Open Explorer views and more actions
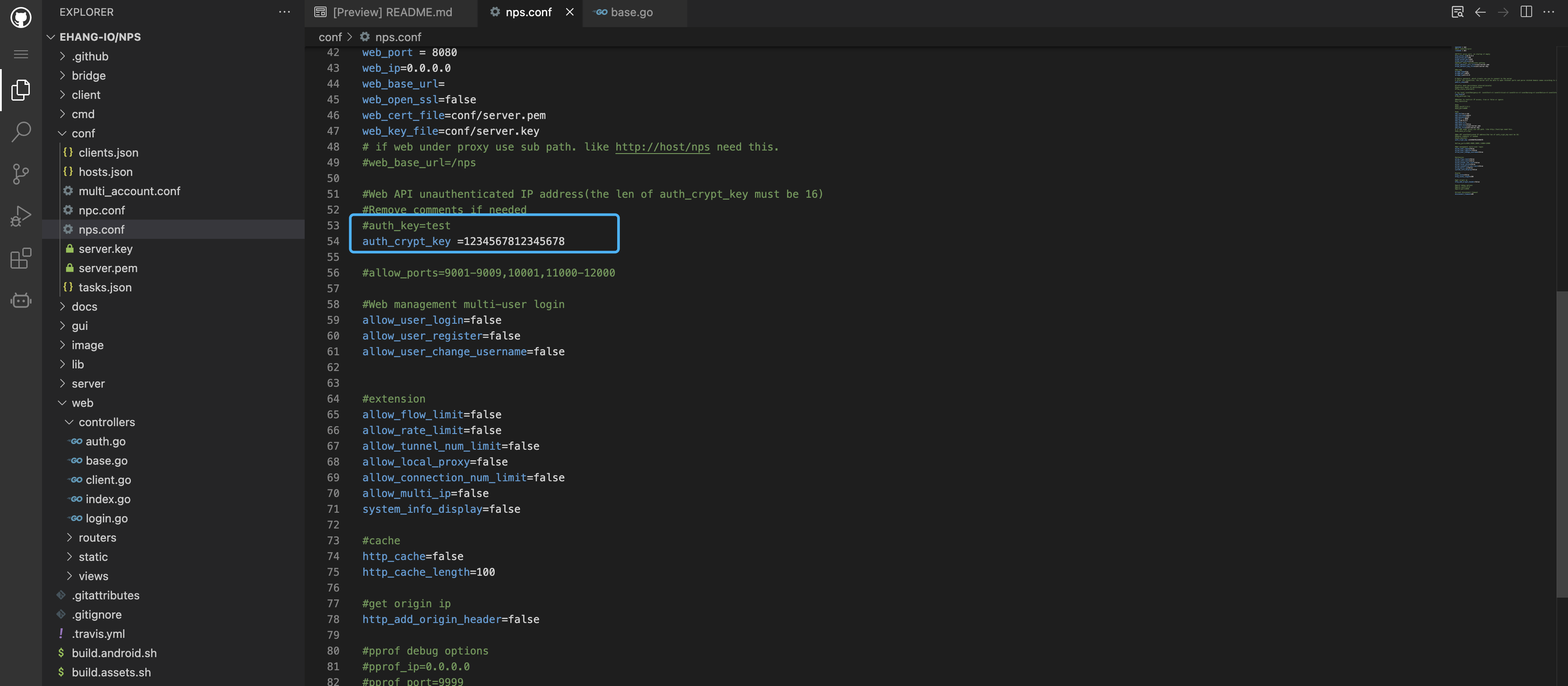The width and height of the screenshot is (1568, 686). pos(284,12)
